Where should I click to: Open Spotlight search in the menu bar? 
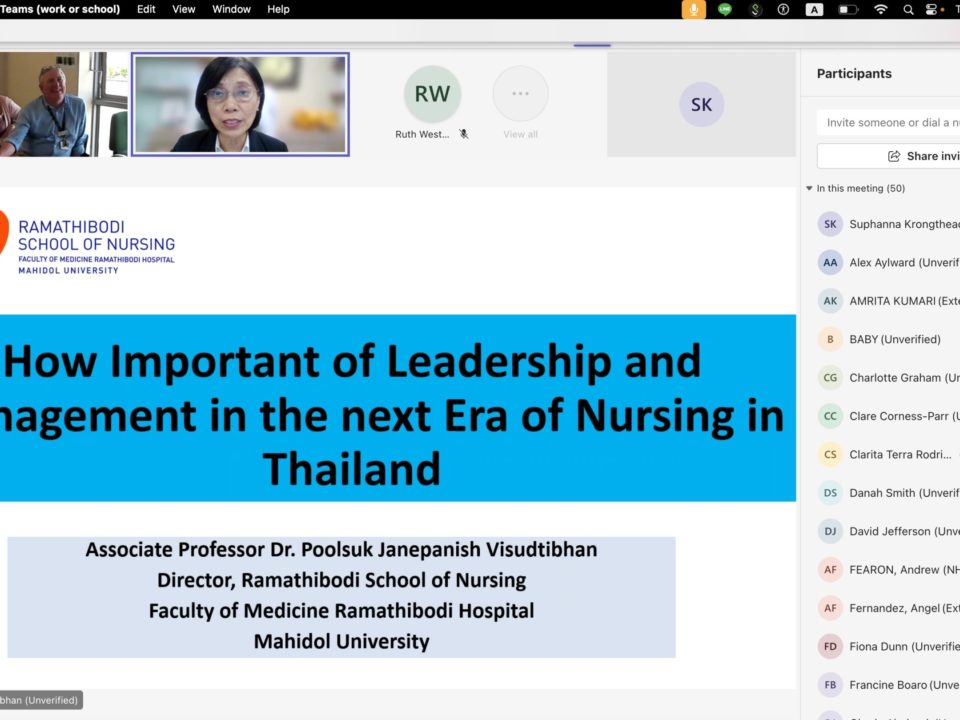coord(908,9)
